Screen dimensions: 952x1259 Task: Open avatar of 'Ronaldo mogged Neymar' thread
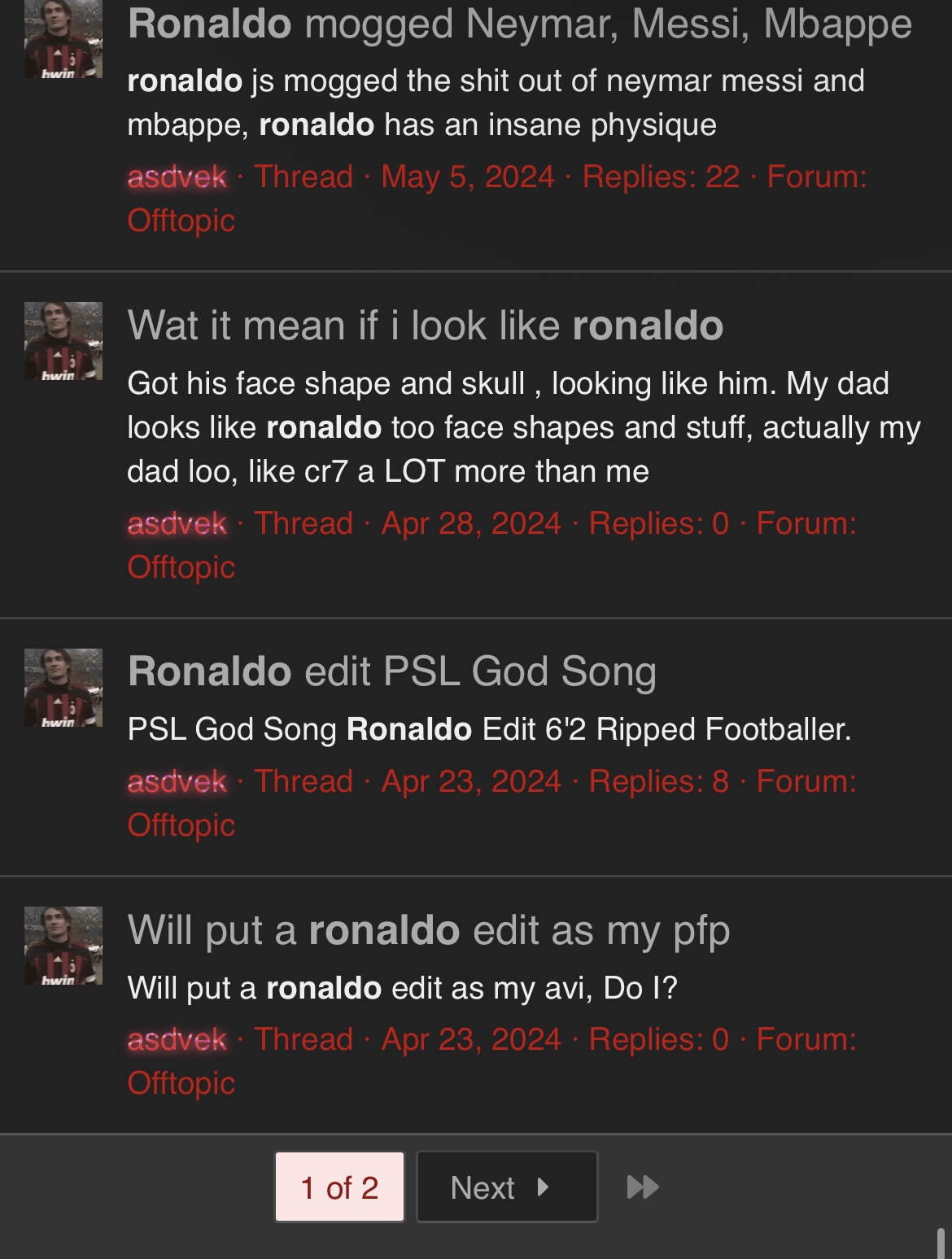[63, 39]
